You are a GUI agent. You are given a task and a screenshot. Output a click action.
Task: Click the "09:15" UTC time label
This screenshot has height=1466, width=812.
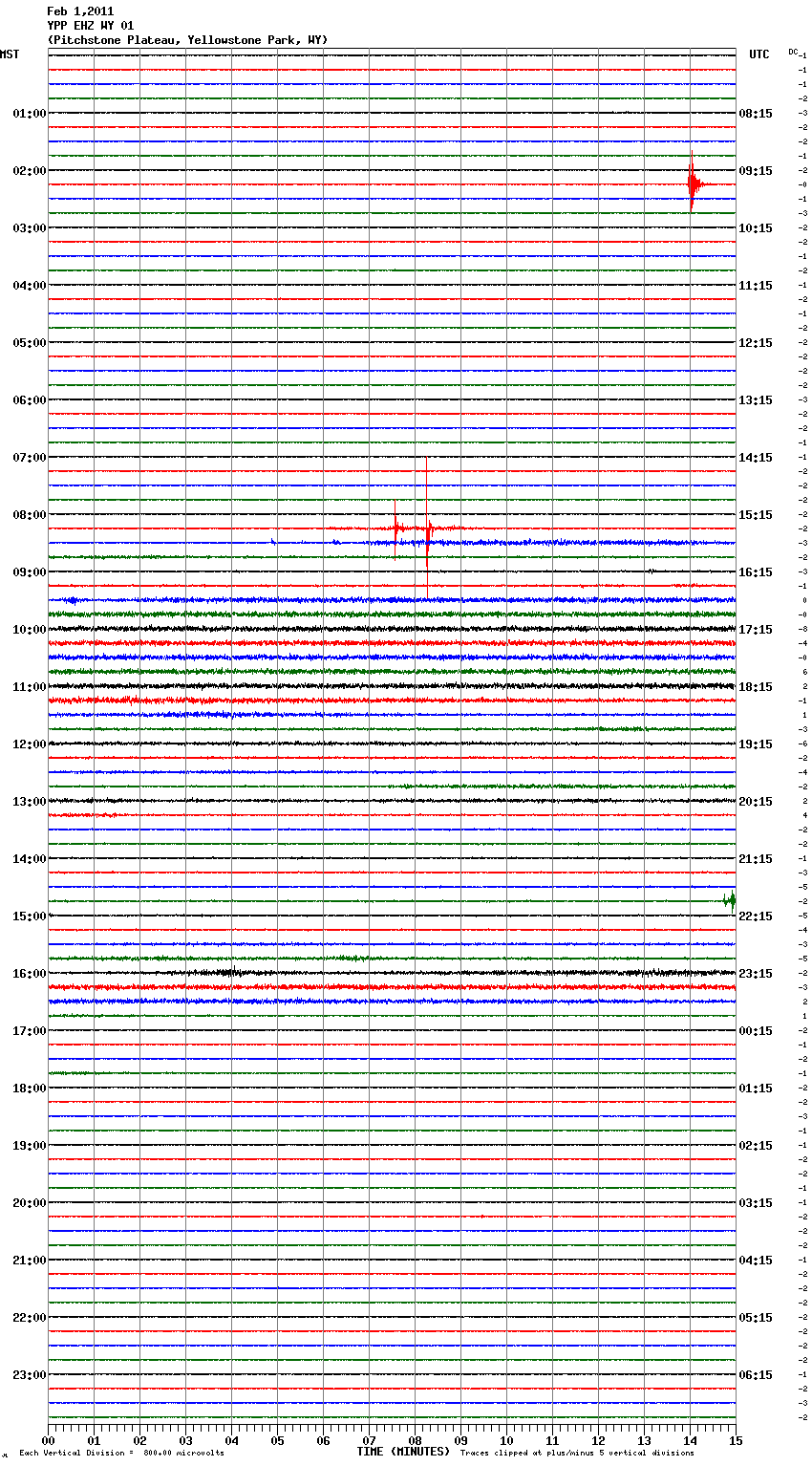coord(756,171)
